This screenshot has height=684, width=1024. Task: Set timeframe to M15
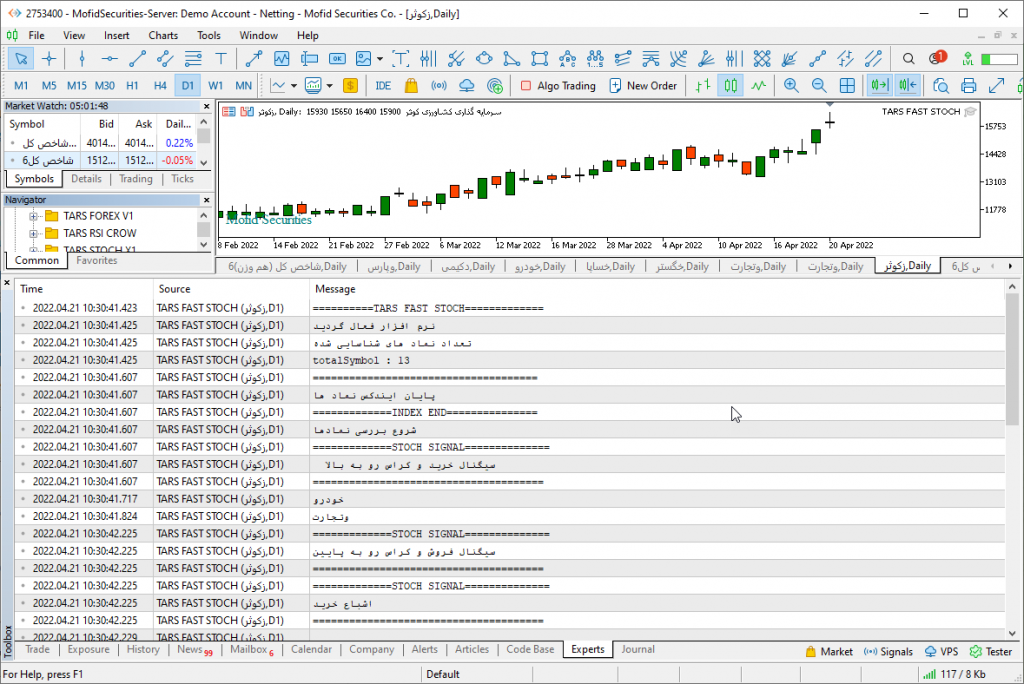coord(76,86)
